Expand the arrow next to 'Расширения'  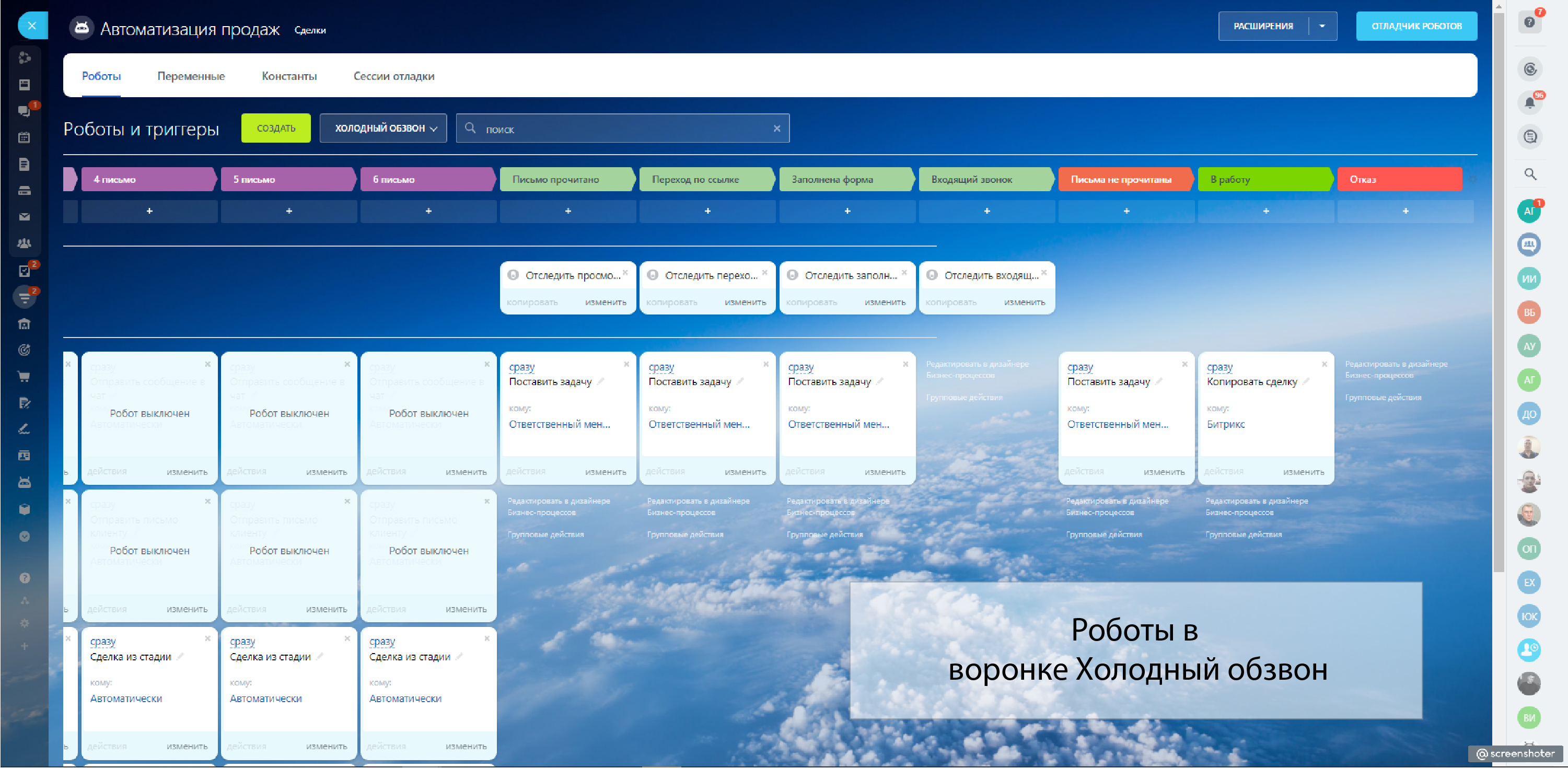pyautogui.click(x=1322, y=26)
